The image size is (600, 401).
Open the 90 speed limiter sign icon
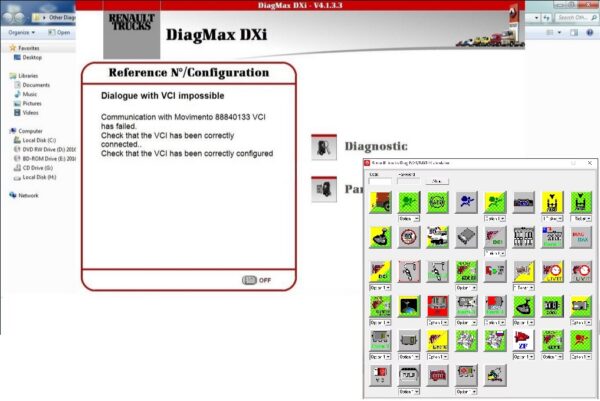[x=409, y=237]
